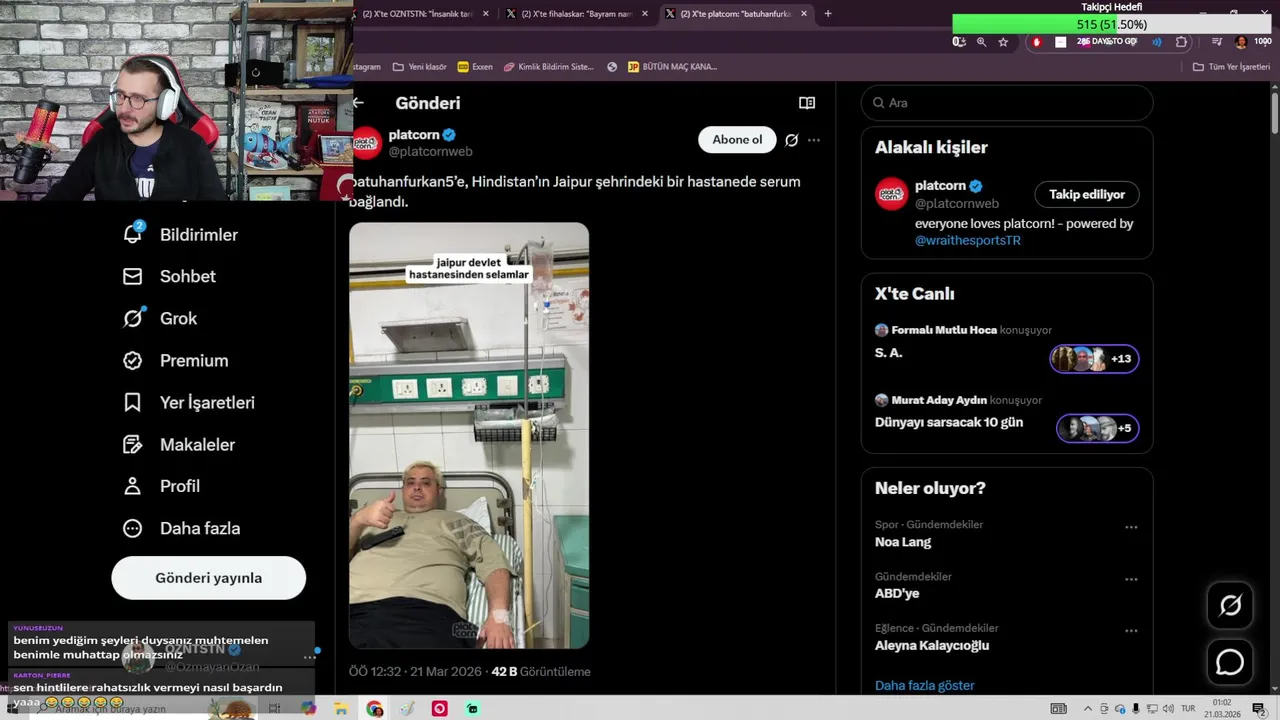Image resolution: width=1280 pixels, height=720 pixels.
Task: Open trending topic Noa Lang
Action: [x=903, y=542]
